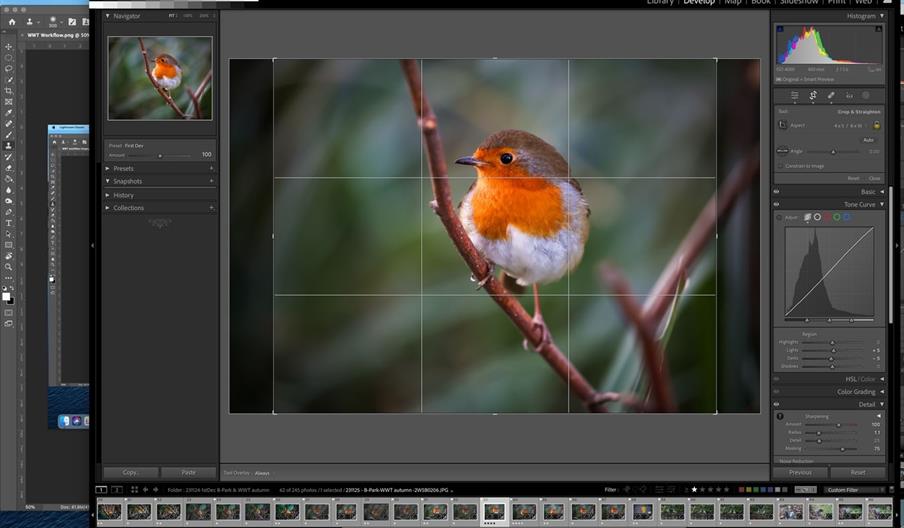
Task: Select the Hand tool in Photoshop
Action: 8,256
